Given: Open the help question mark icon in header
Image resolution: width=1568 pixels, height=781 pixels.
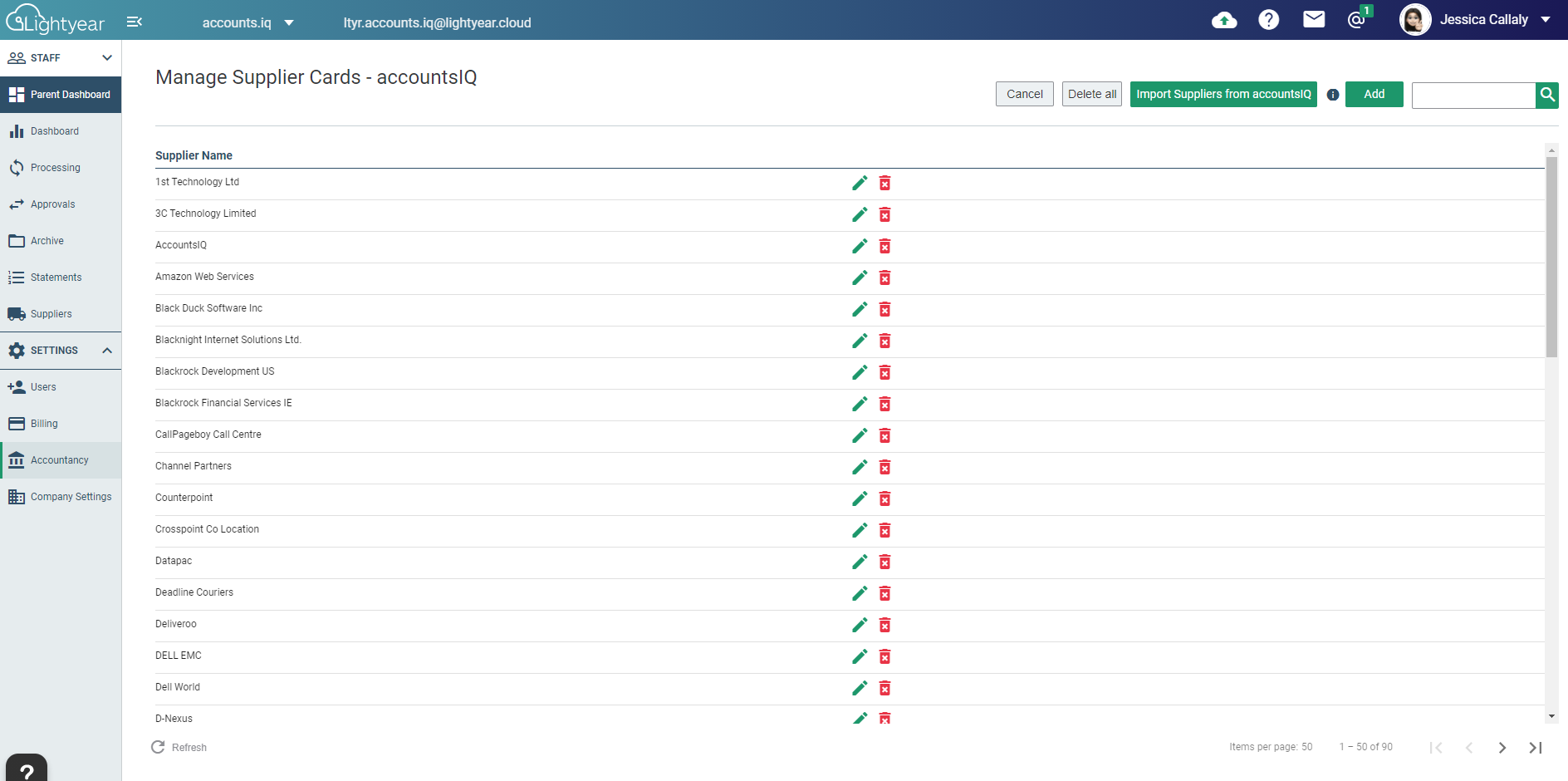Looking at the screenshot, I should coord(1269,20).
